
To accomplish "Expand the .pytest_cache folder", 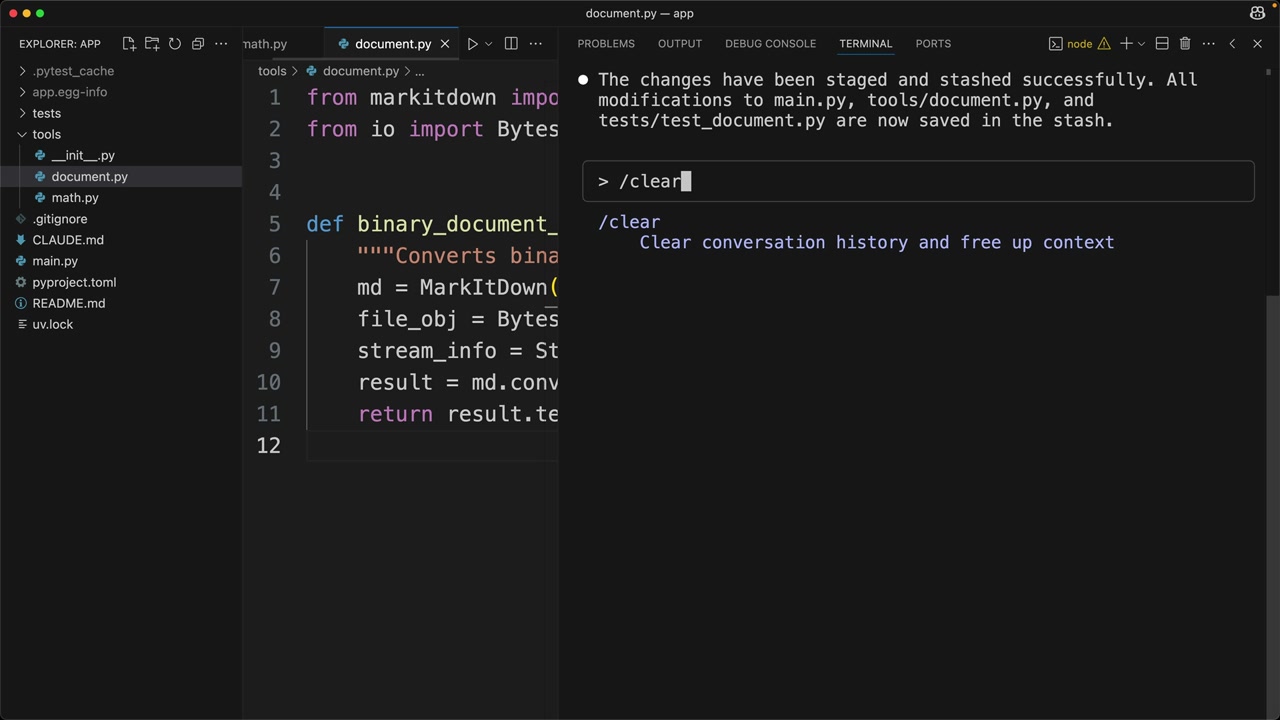I will (72, 71).
